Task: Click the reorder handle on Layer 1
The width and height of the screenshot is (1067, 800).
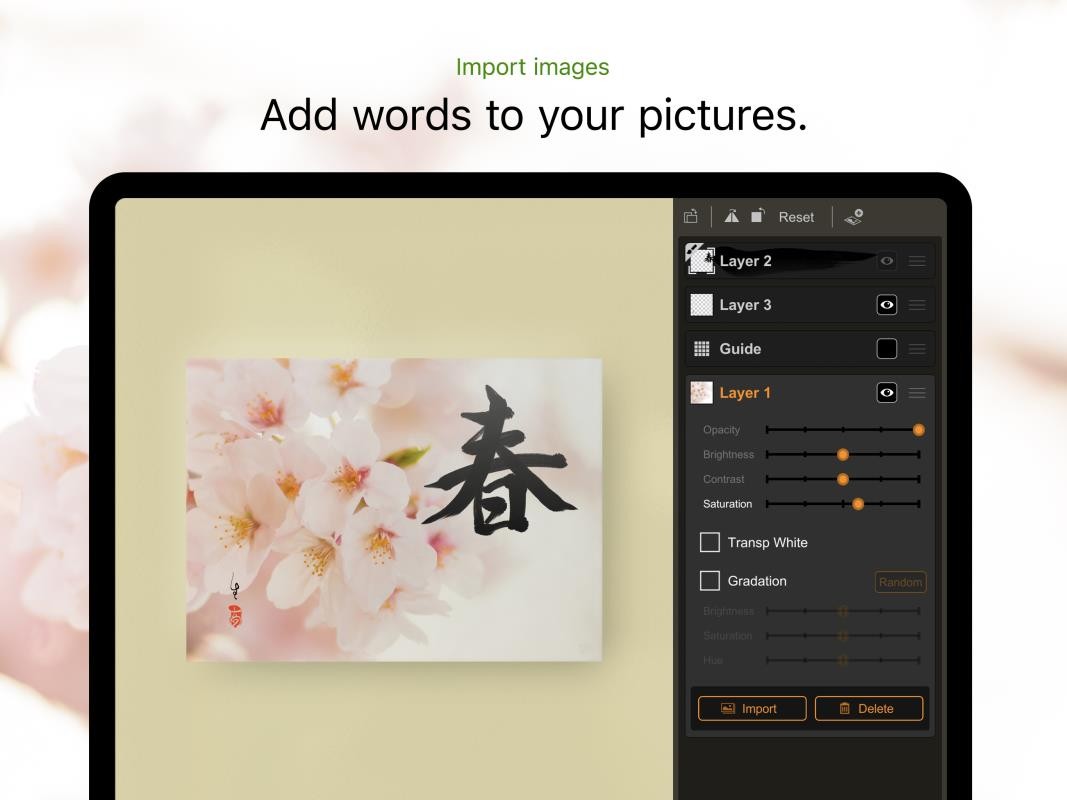Action: [x=917, y=392]
